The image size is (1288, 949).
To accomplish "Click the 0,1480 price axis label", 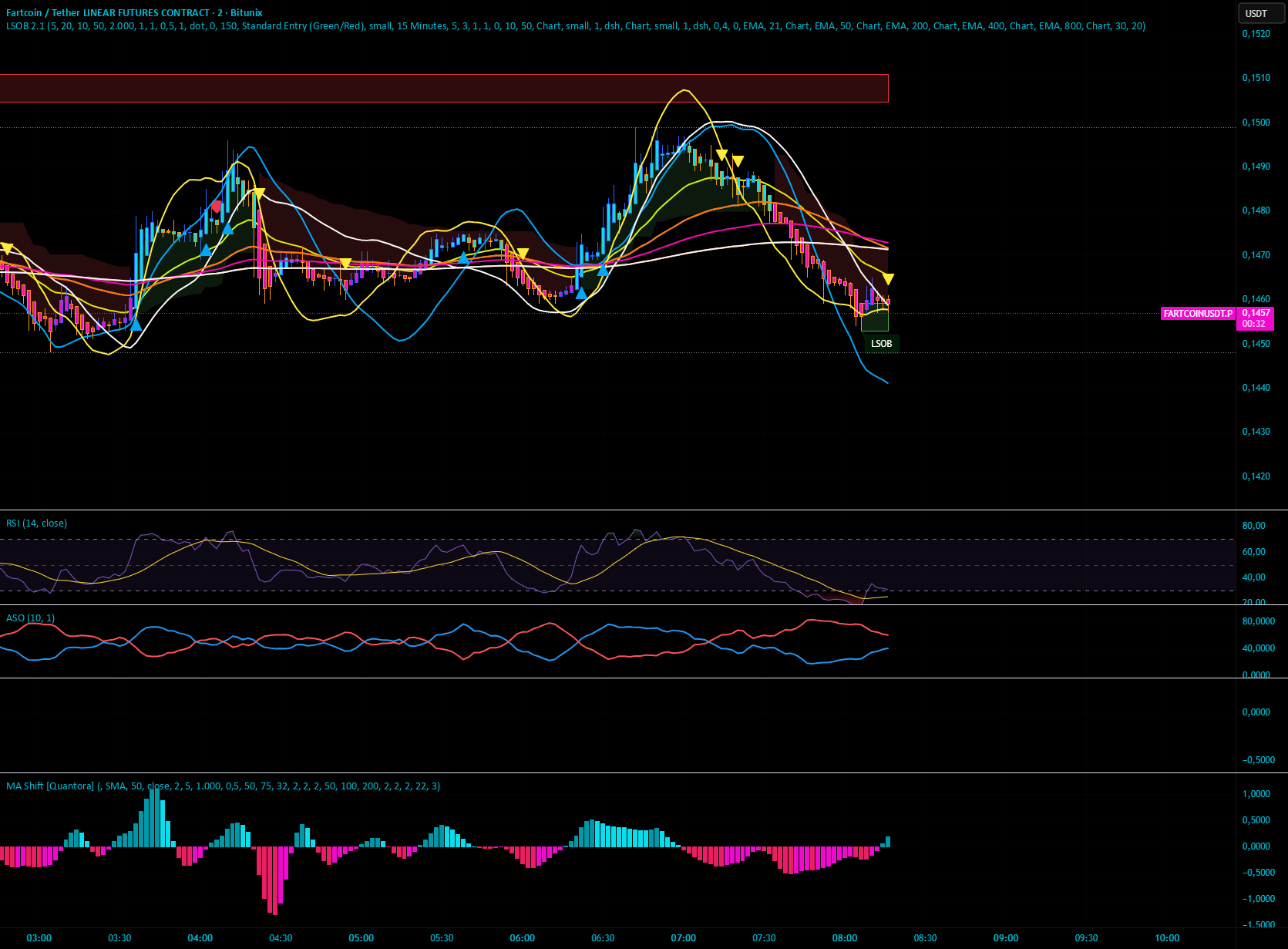I will click(x=1256, y=210).
